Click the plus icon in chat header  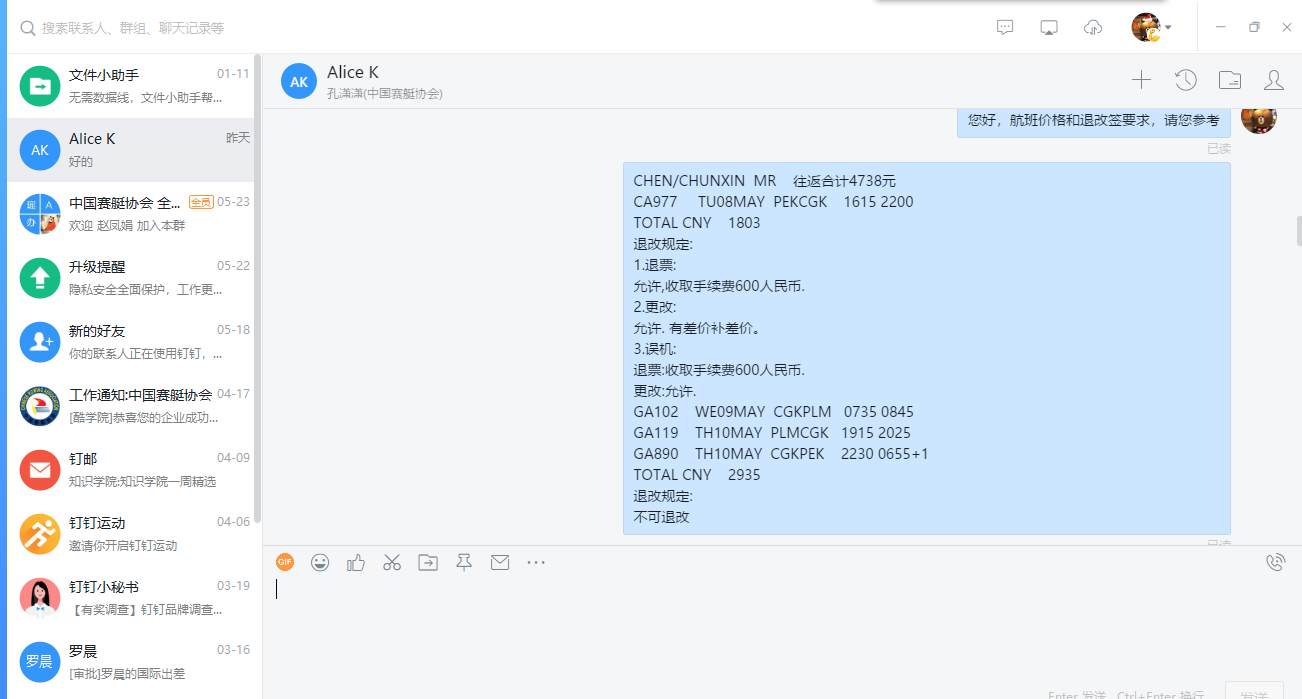(x=1141, y=80)
